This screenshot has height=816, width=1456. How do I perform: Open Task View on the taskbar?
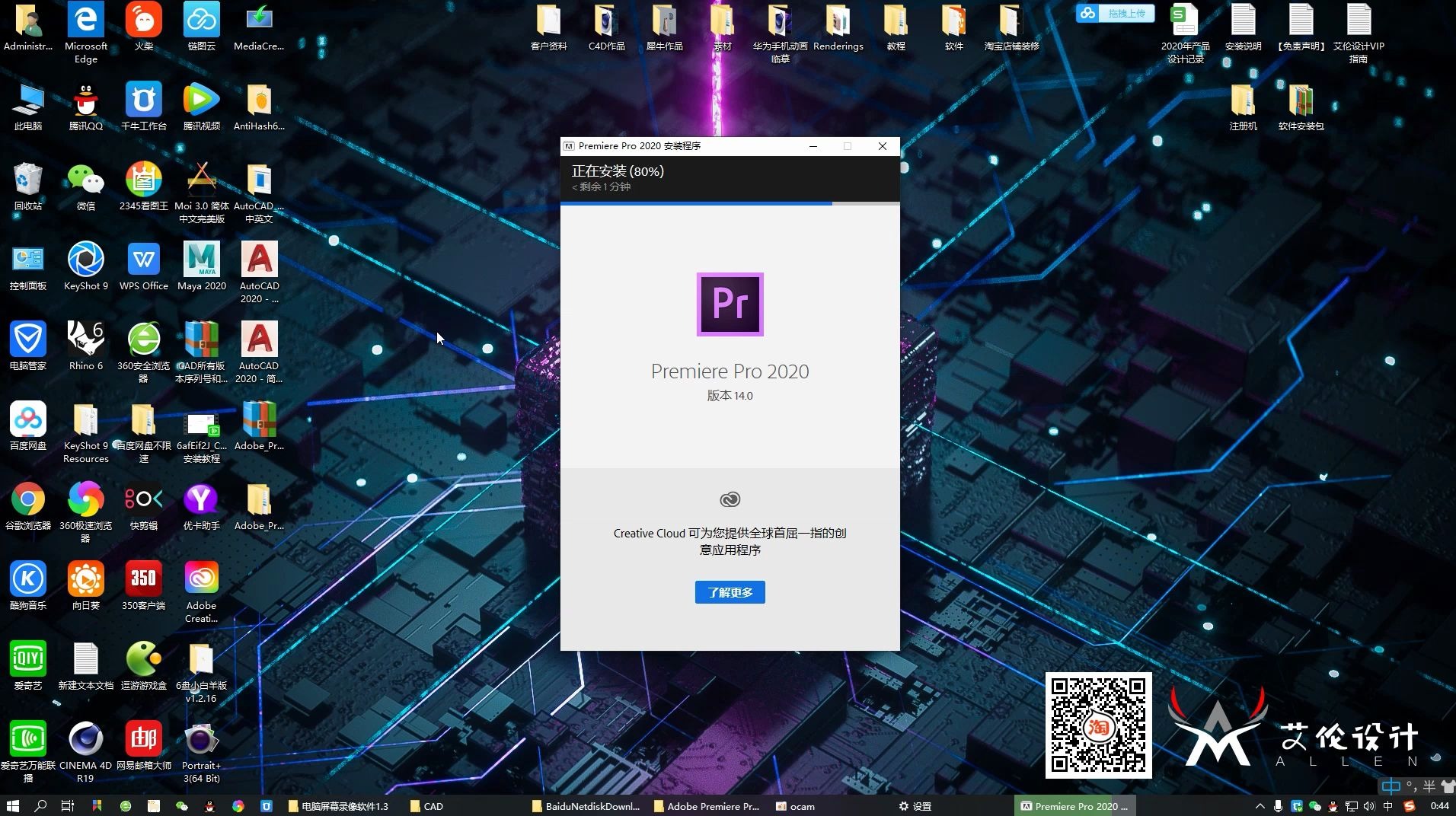[68, 806]
